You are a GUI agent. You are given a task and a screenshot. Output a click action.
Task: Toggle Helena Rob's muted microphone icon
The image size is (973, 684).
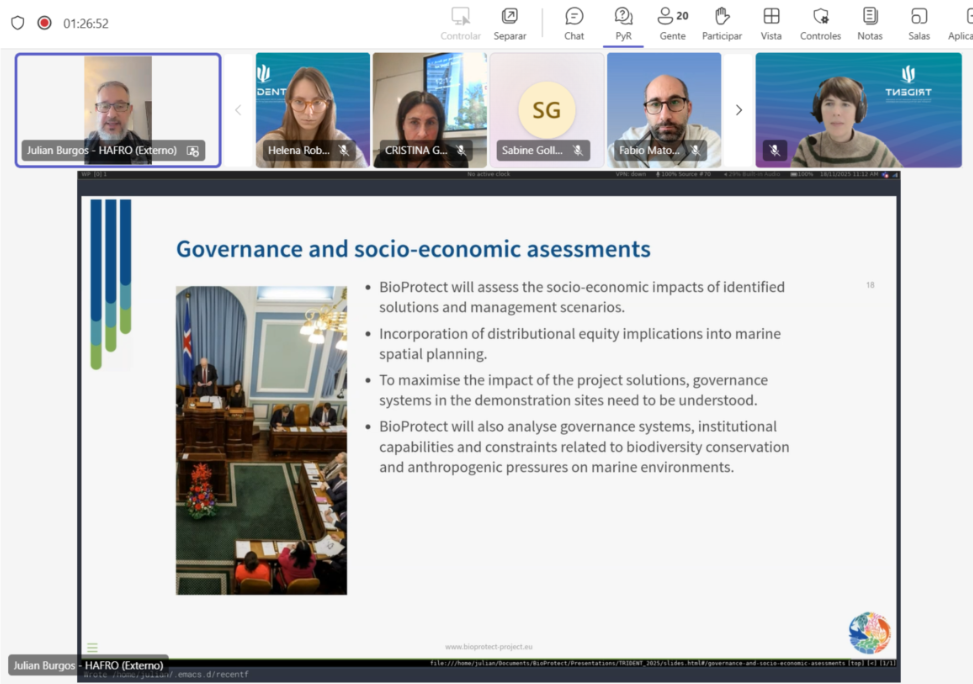[344, 151]
